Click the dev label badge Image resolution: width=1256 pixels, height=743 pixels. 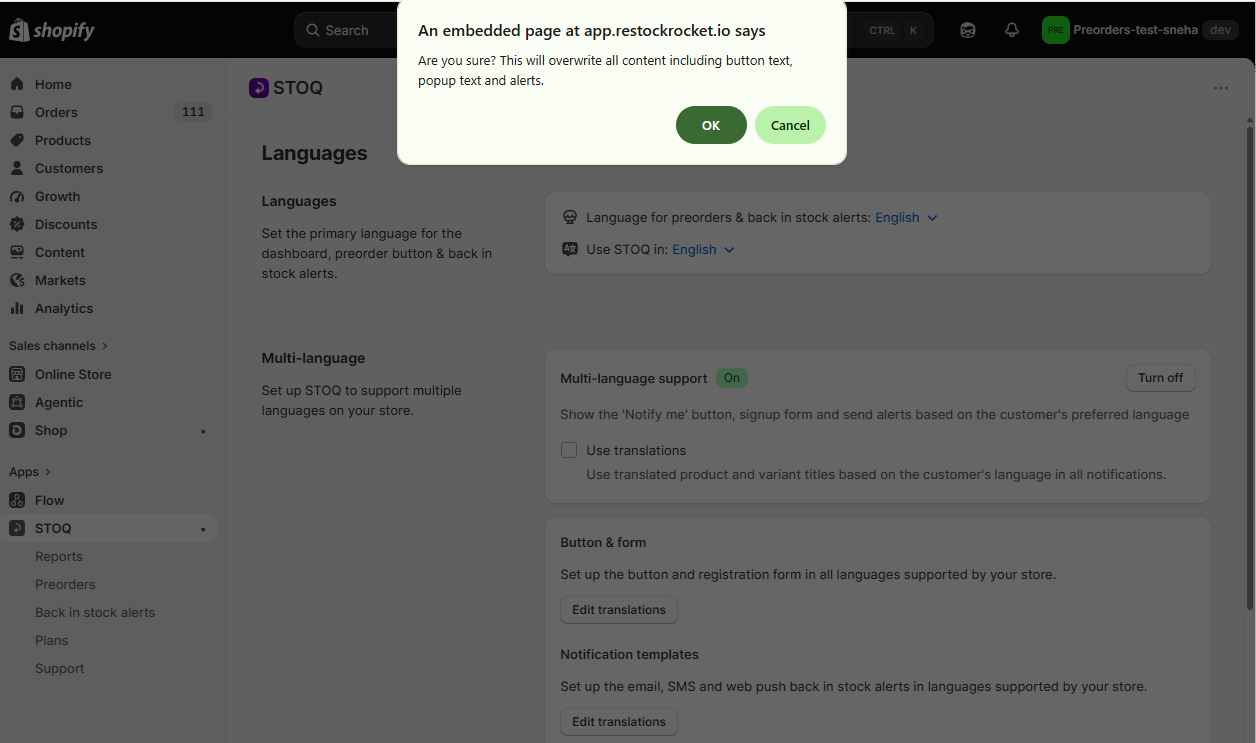1220,30
